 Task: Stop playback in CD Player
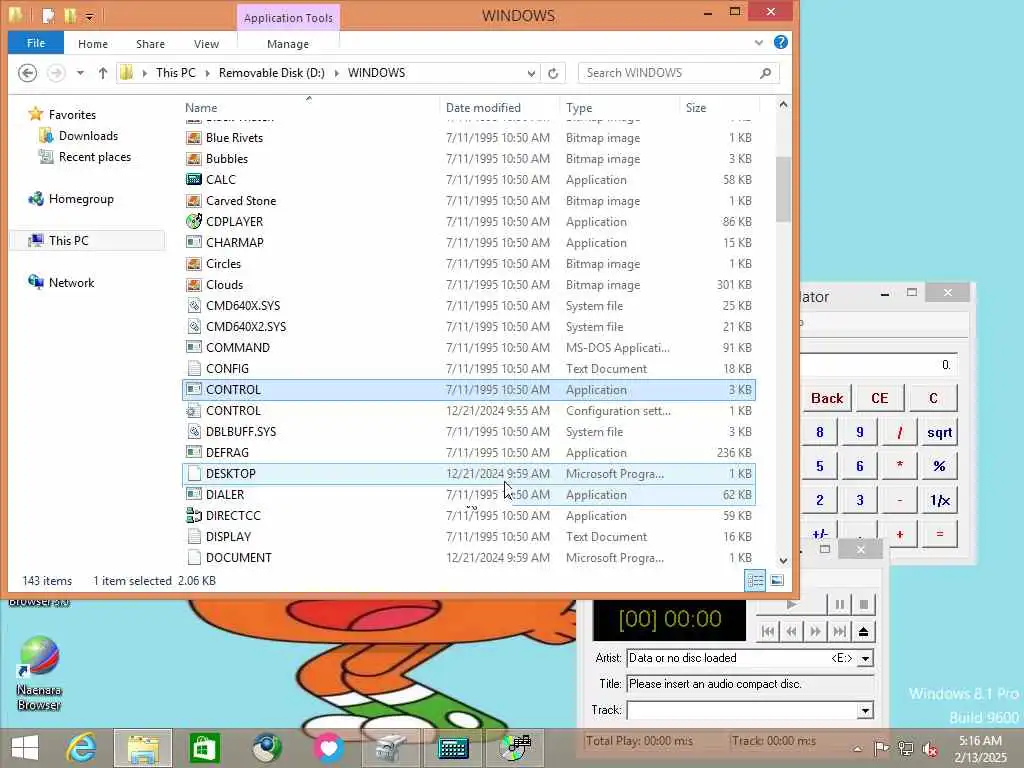tap(863, 605)
